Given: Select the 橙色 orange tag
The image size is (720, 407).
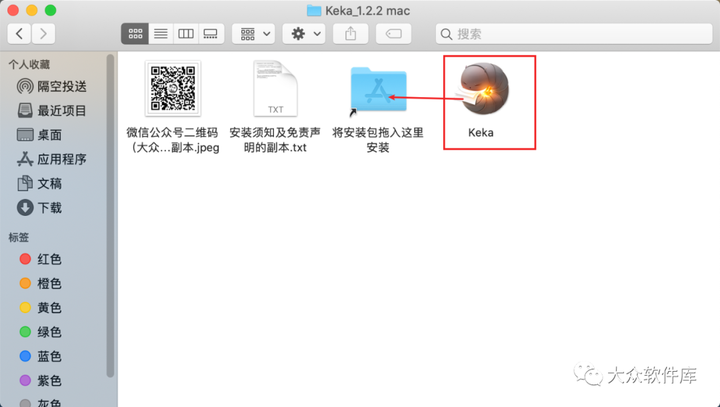Looking at the screenshot, I should pos(40,283).
